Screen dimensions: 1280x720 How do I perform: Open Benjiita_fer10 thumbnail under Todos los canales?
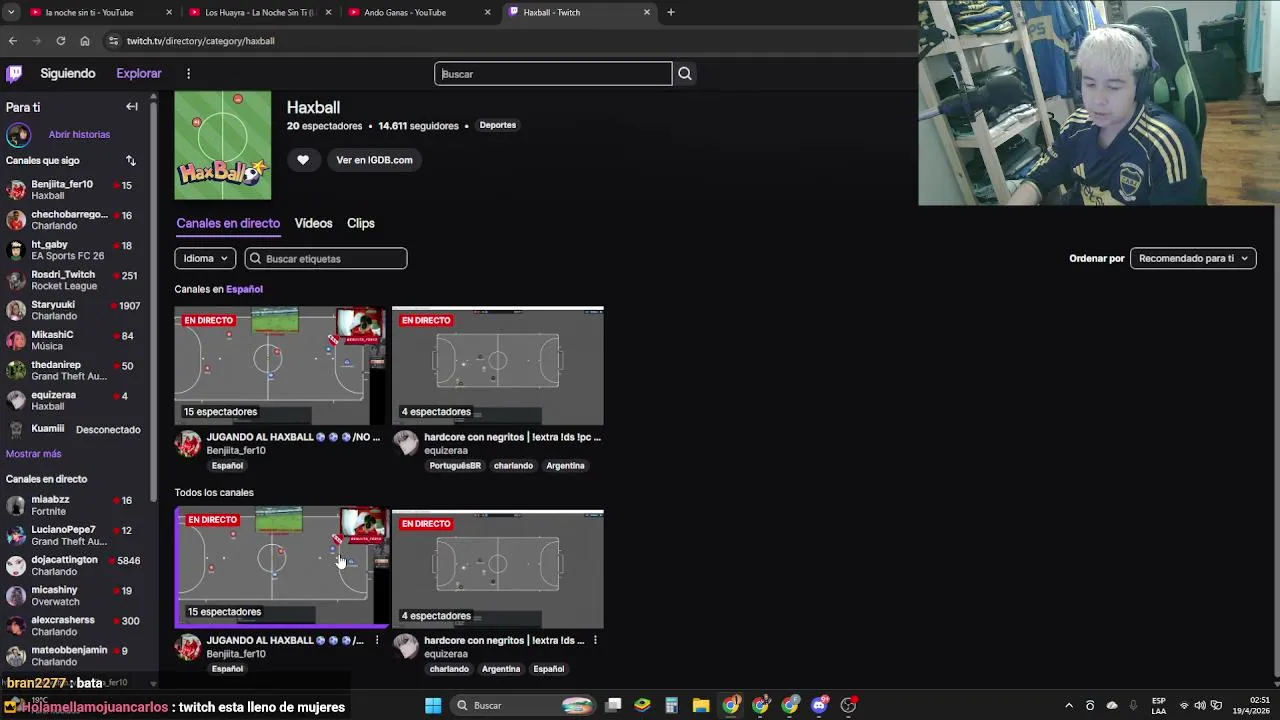click(282, 567)
